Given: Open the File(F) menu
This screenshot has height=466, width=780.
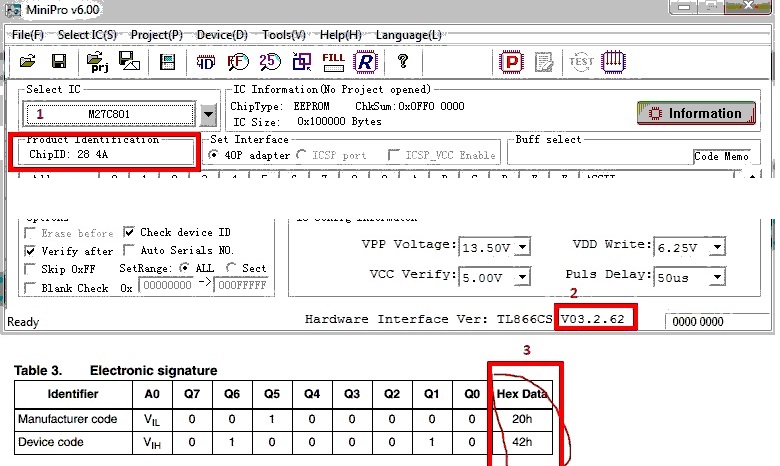Looking at the screenshot, I should [28, 35].
